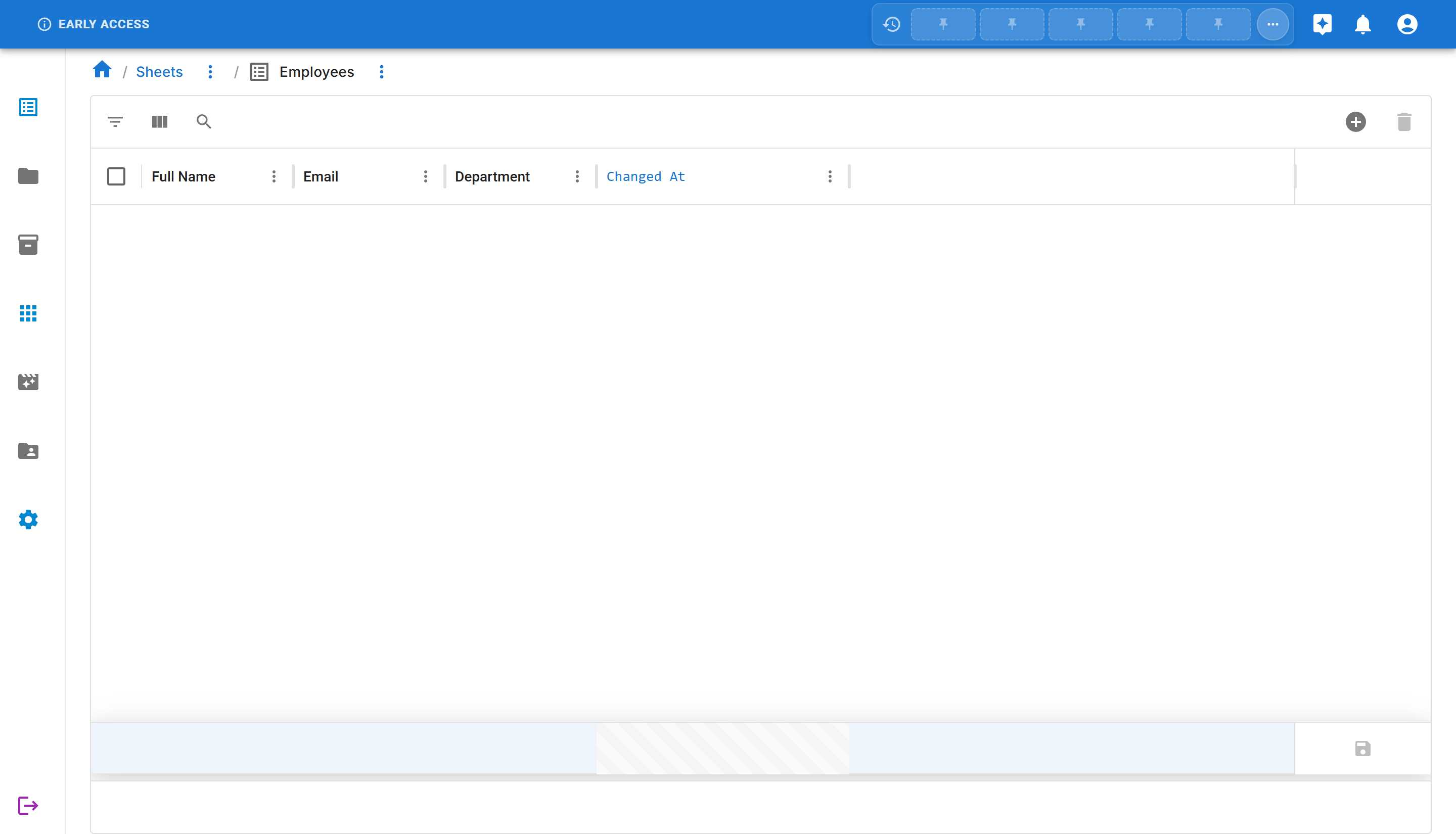Open Full Name column options menu
The image size is (1456, 834).
pos(274,176)
